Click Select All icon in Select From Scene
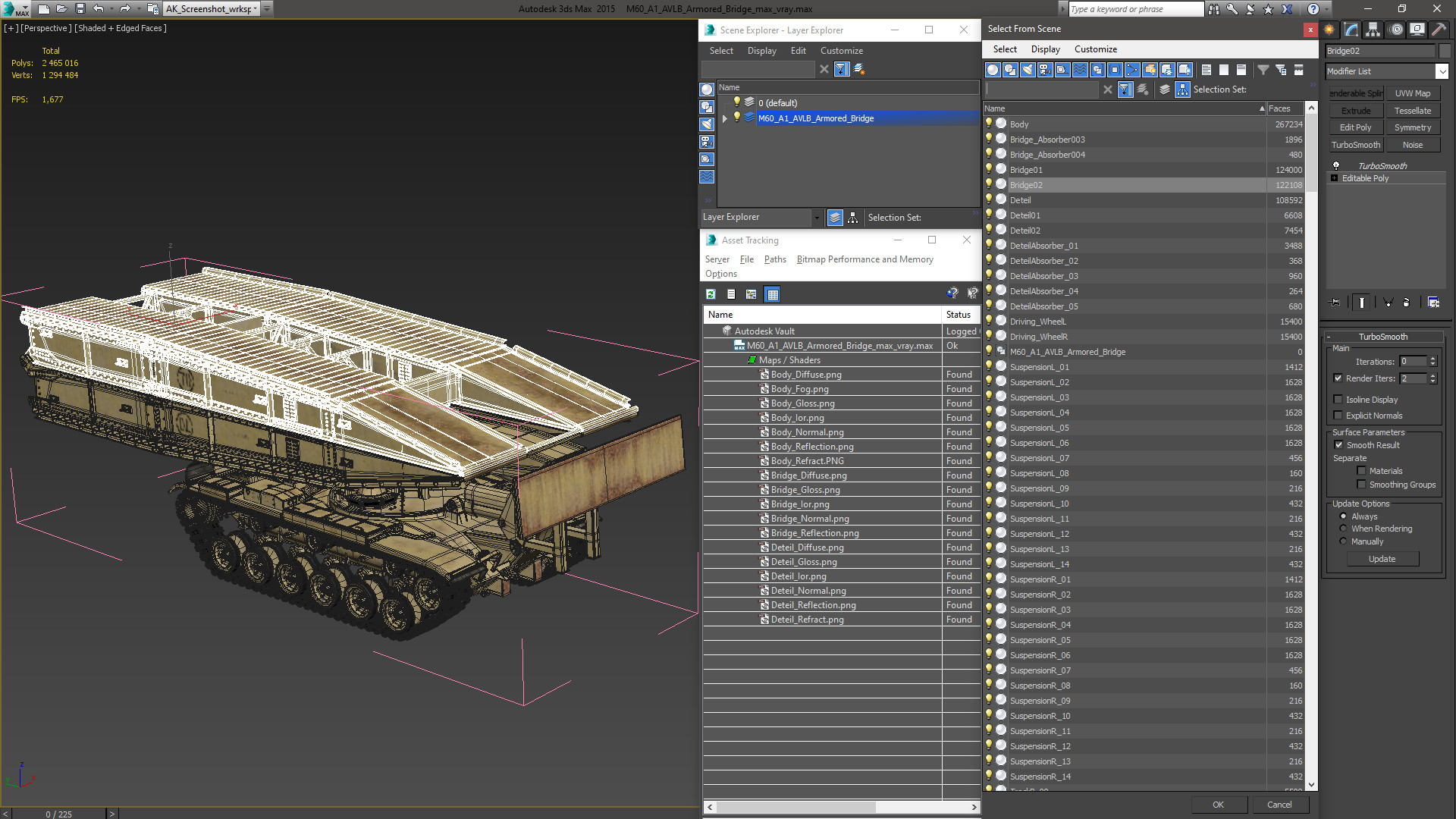This screenshot has height=819, width=1456. pos(1207,70)
